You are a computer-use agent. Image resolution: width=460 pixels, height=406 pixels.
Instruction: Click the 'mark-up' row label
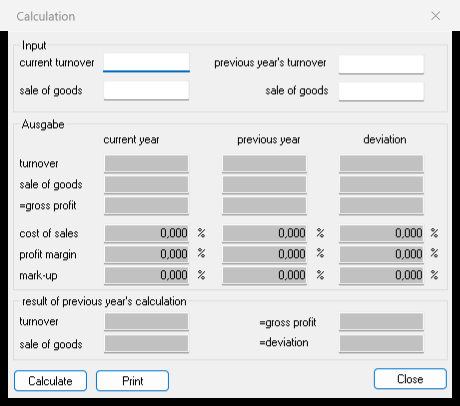click(x=38, y=276)
